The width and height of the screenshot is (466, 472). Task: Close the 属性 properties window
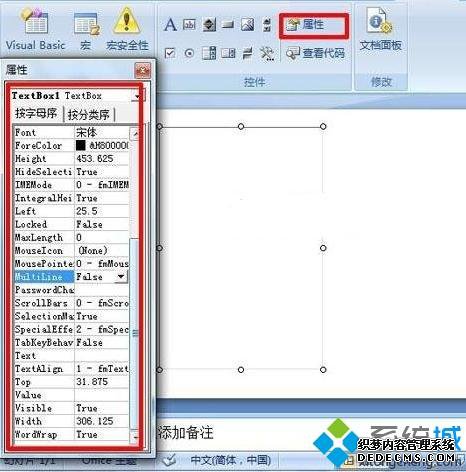coord(143,70)
